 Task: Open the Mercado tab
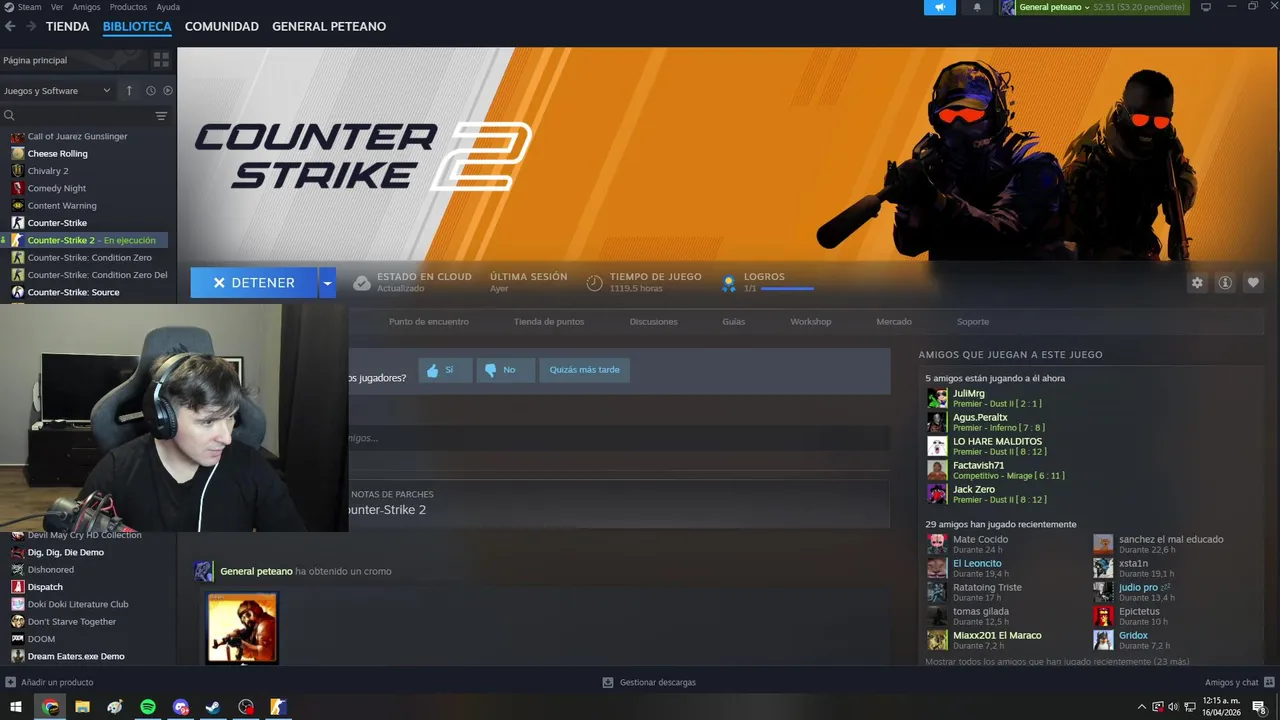click(894, 322)
